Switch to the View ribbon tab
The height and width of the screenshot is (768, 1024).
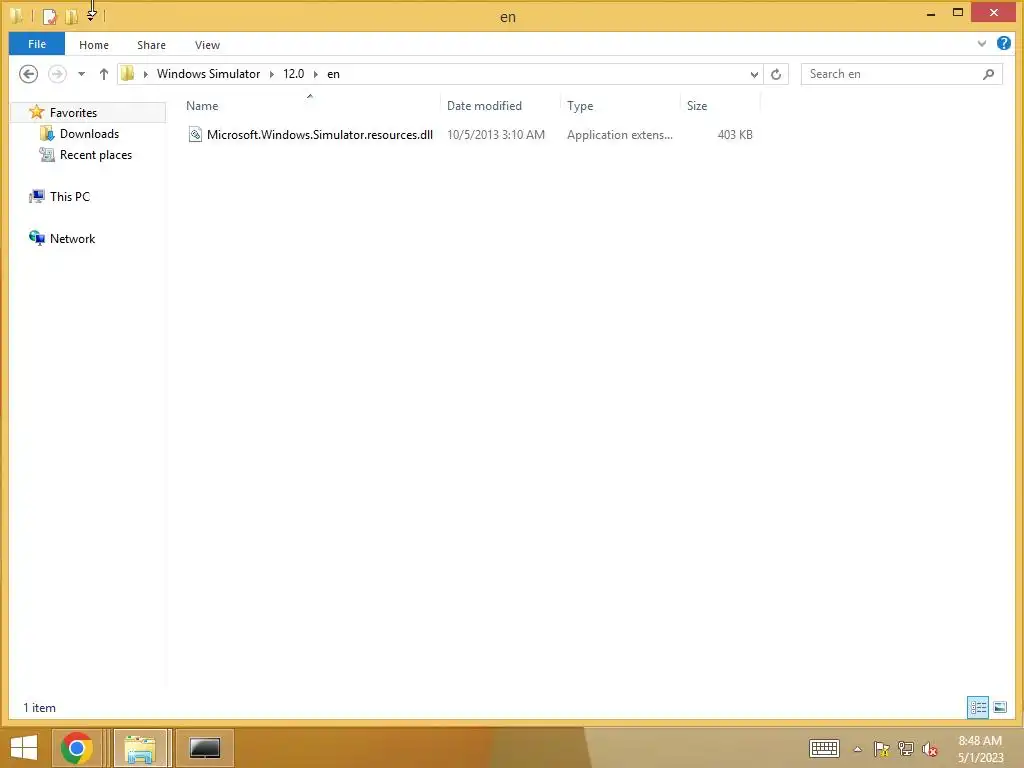(x=207, y=44)
